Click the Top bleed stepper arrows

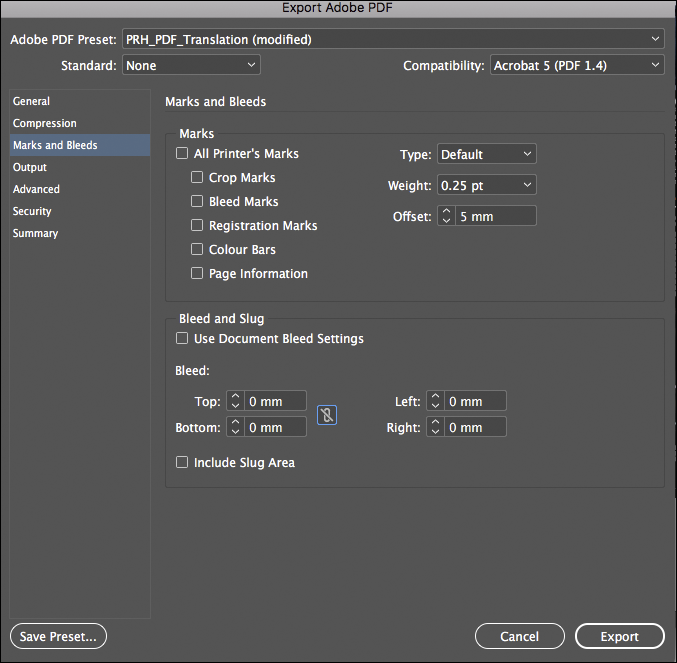coord(235,401)
